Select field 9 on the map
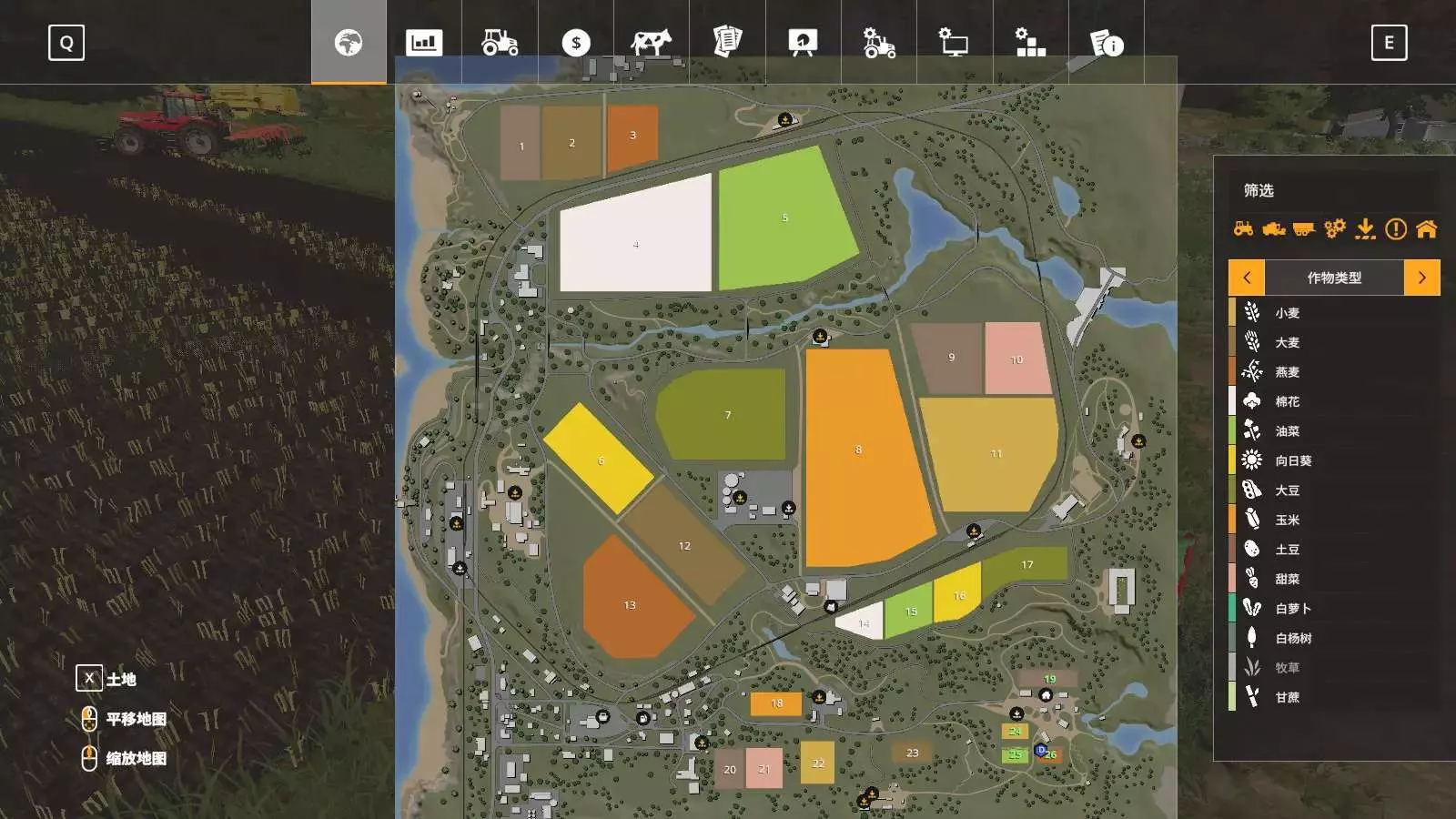This screenshot has width=1456, height=819. click(948, 359)
